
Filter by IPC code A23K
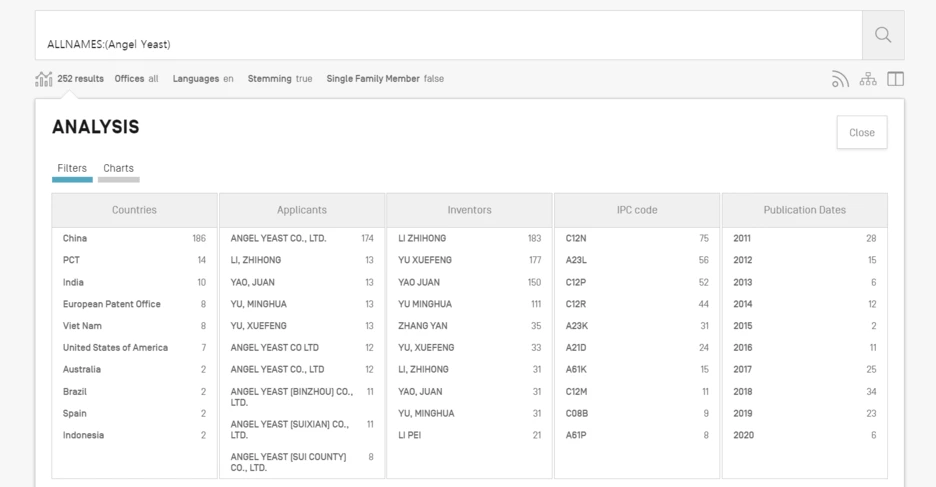tap(637, 326)
